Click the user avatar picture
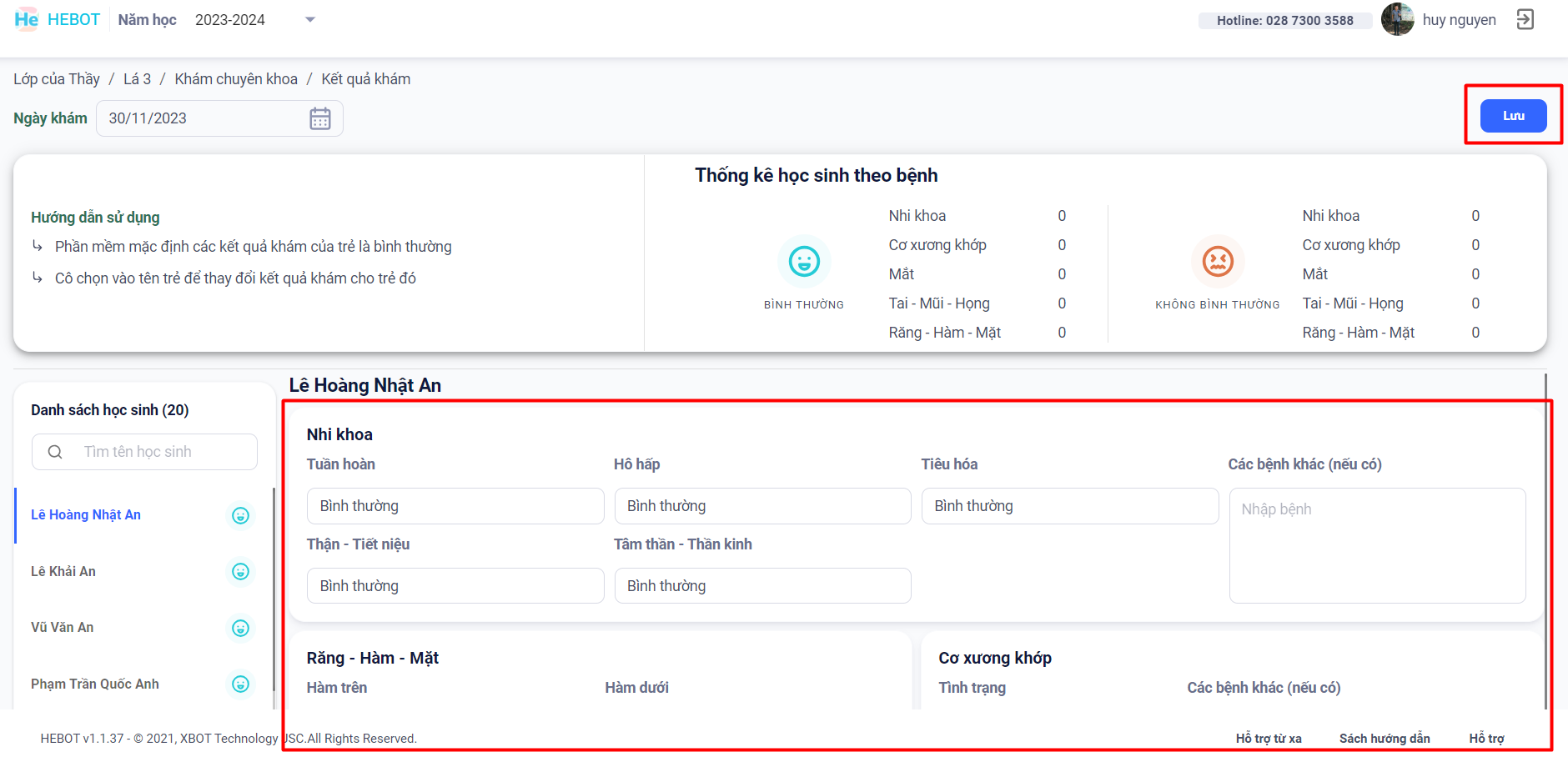 pyautogui.click(x=1397, y=19)
